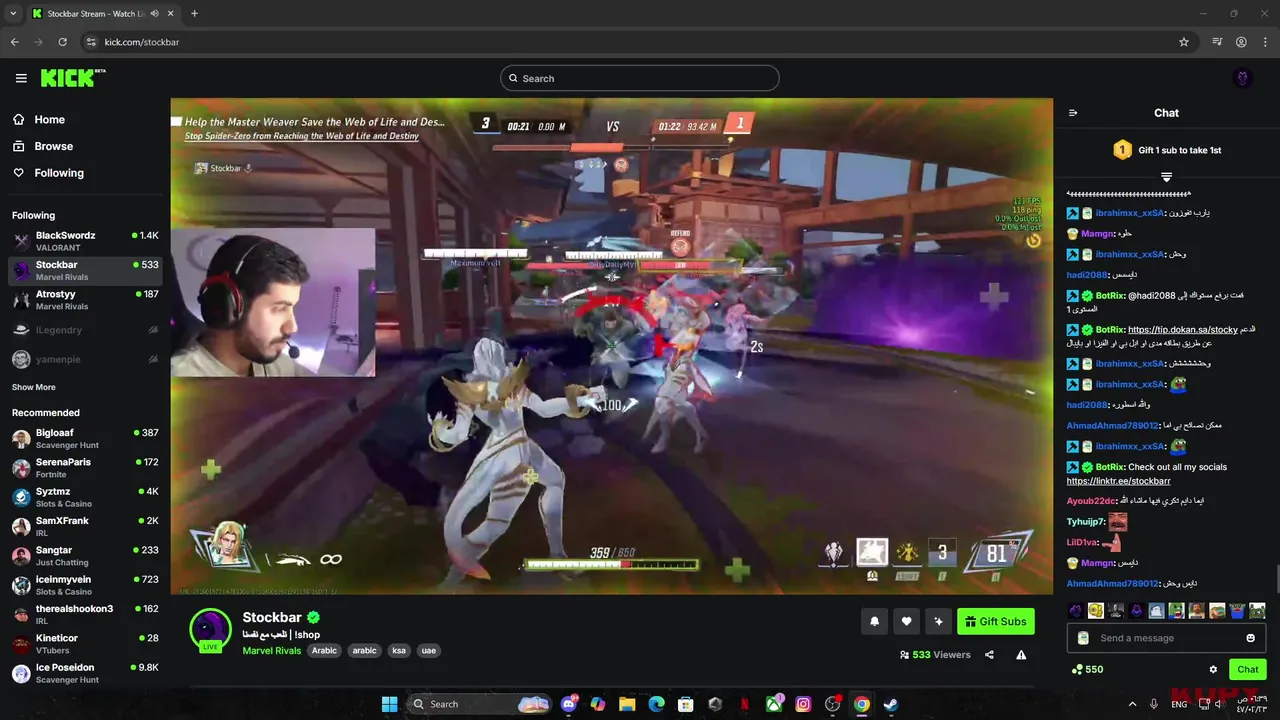The image size is (1280, 720).
Task: Click the chat message input field
Action: [1166, 638]
